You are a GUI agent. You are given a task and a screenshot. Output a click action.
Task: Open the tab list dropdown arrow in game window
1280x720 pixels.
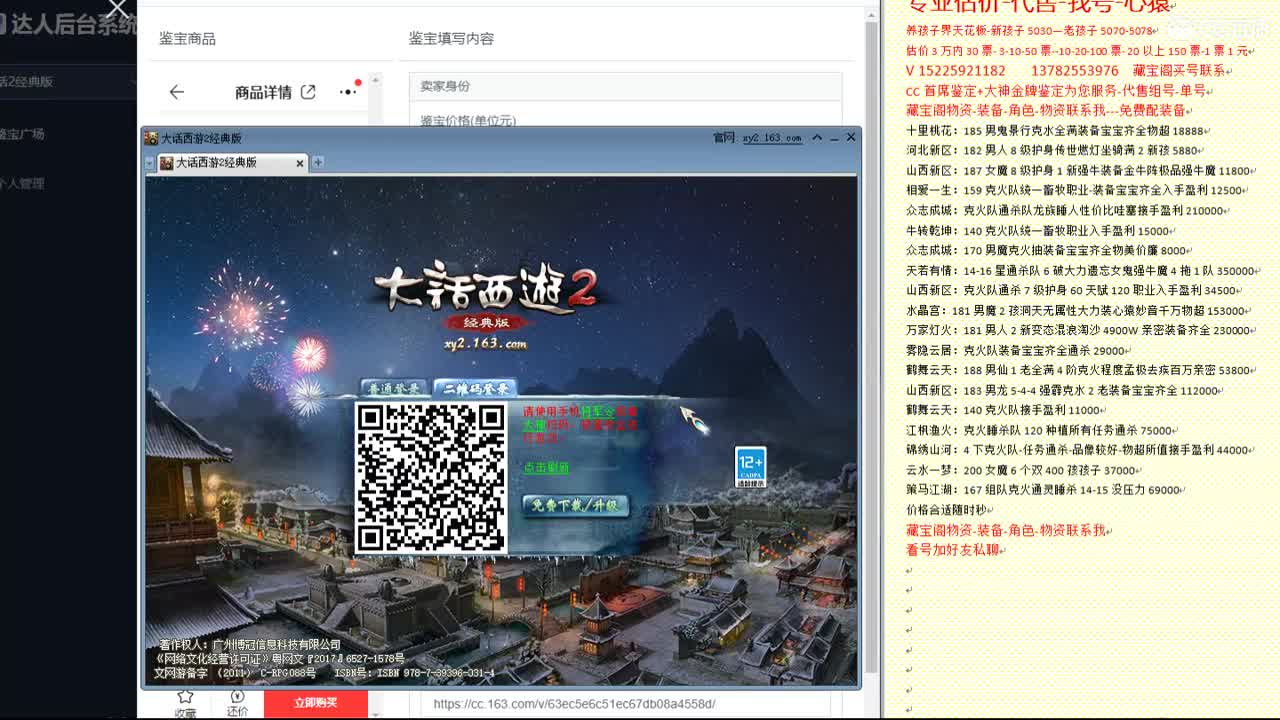point(150,162)
